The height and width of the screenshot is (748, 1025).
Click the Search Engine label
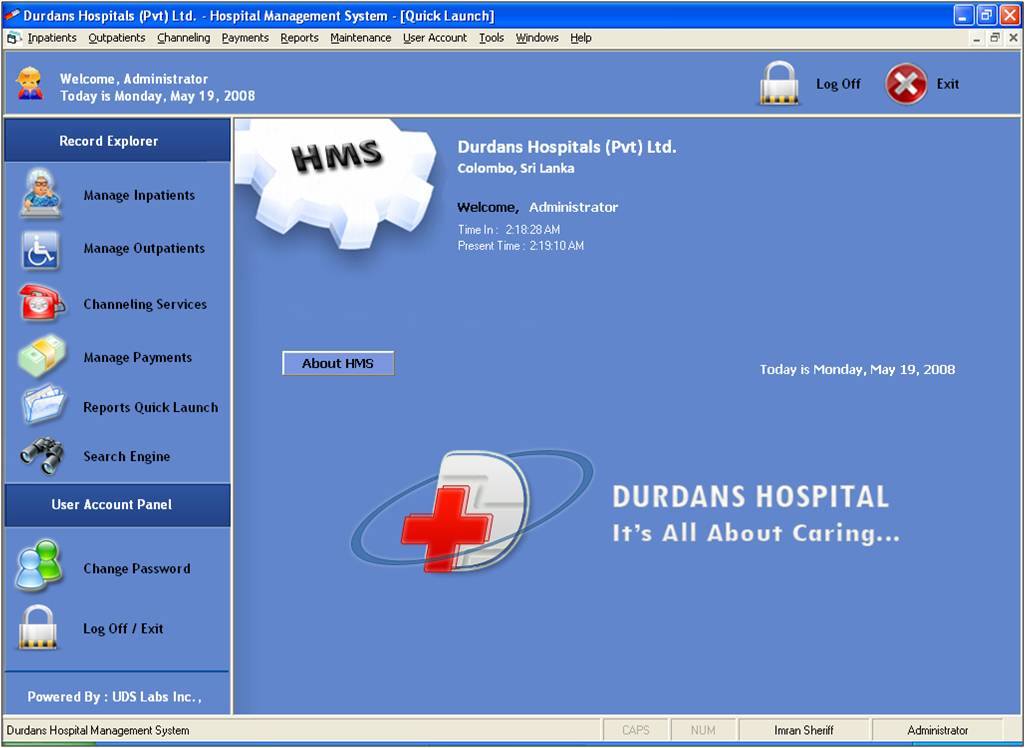pos(126,456)
